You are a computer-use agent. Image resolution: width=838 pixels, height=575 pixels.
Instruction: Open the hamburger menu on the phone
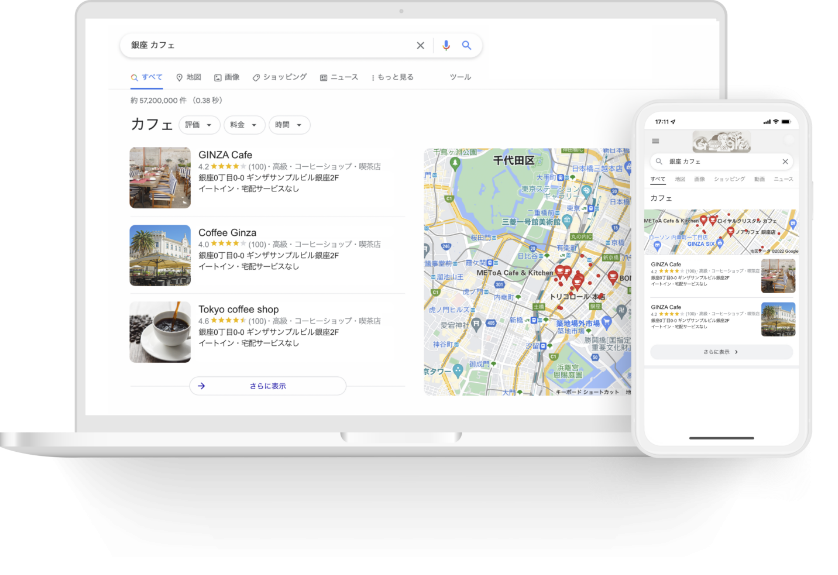[656, 141]
